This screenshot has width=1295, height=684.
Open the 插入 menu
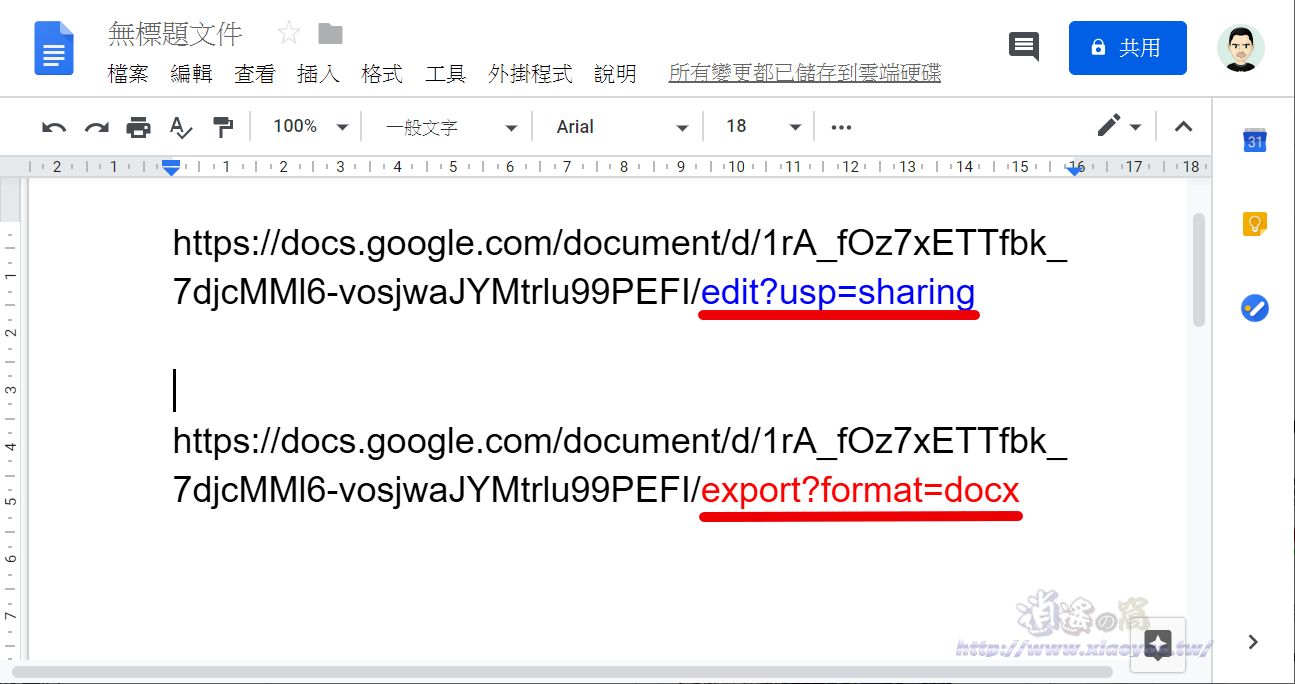pyautogui.click(x=318, y=74)
